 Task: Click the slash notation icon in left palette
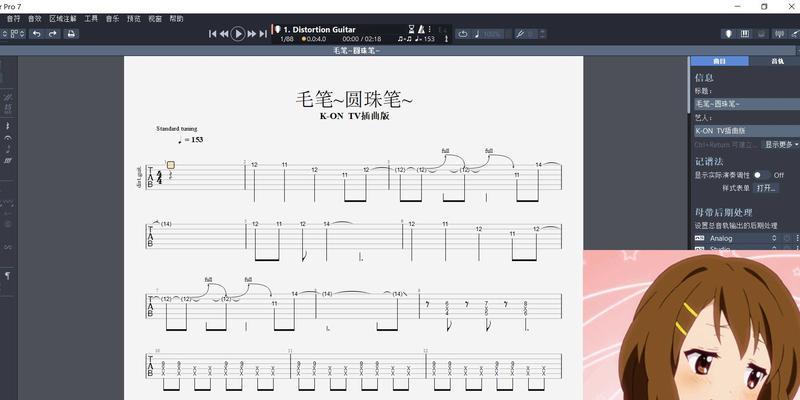click(x=7, y=161)
